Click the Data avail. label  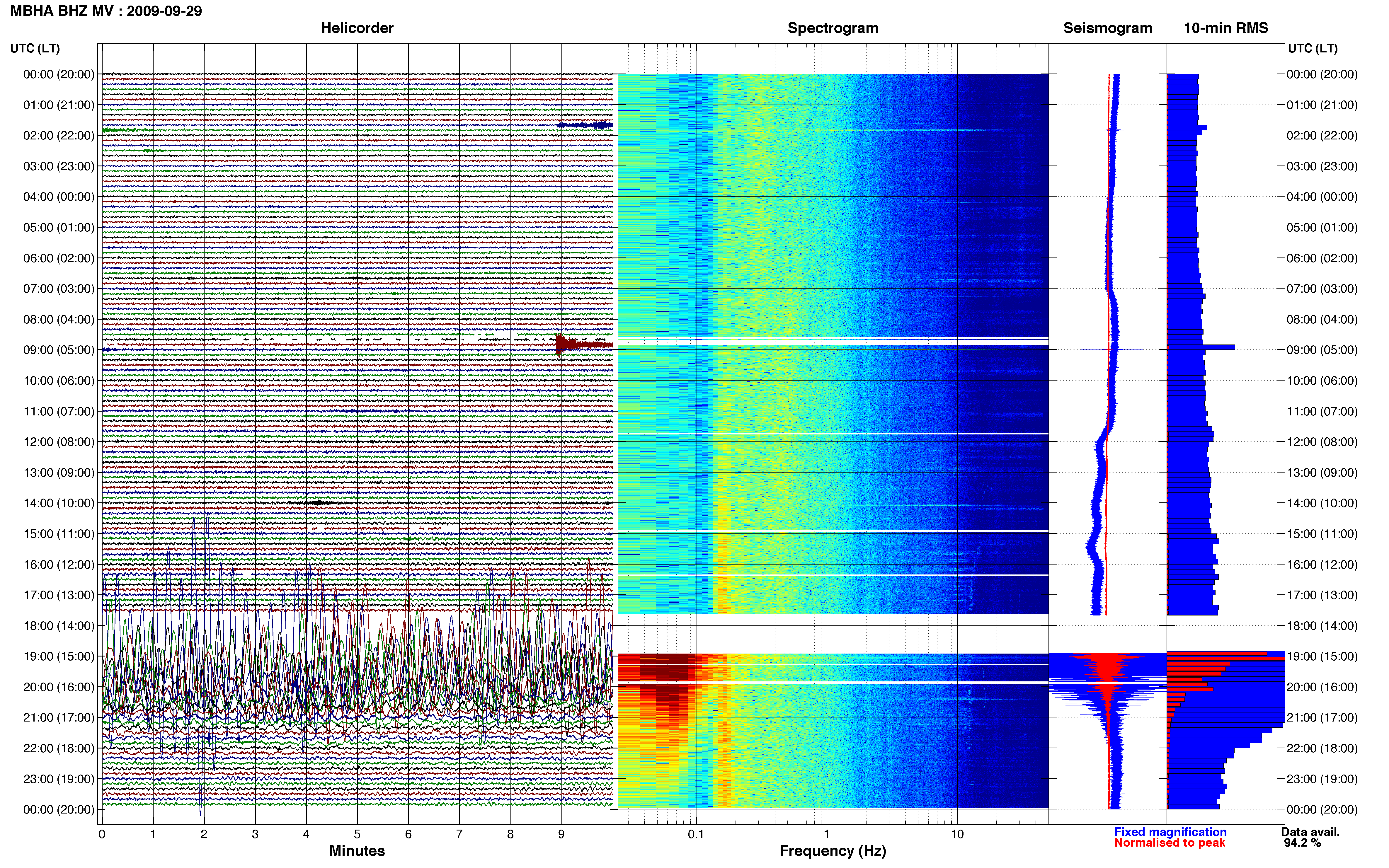[x=1310, y=832]
